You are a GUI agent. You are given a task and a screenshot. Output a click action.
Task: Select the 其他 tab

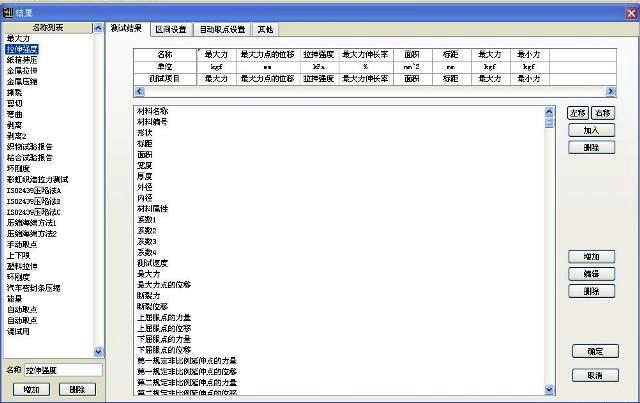coord(268,30)
